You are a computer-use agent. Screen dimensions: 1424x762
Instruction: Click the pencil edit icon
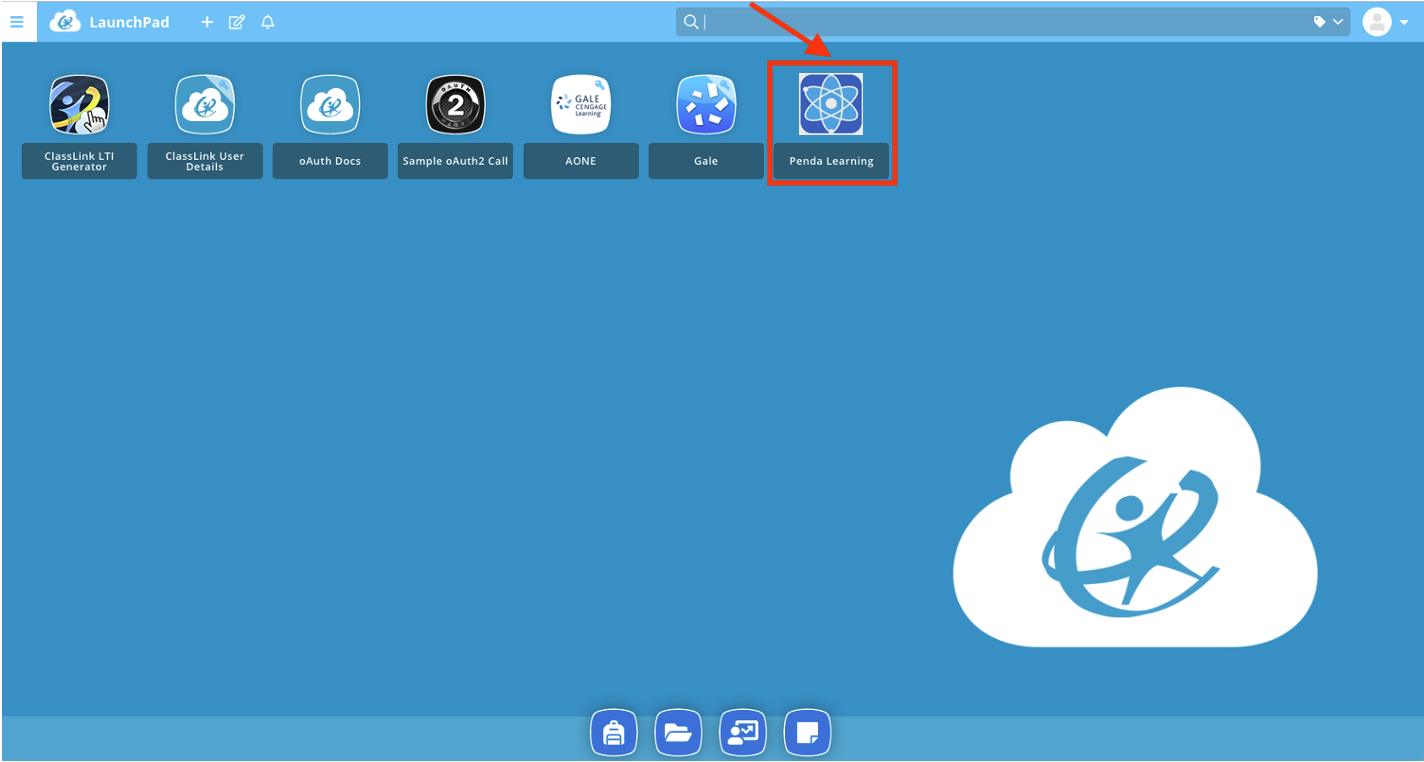[237, 22]
